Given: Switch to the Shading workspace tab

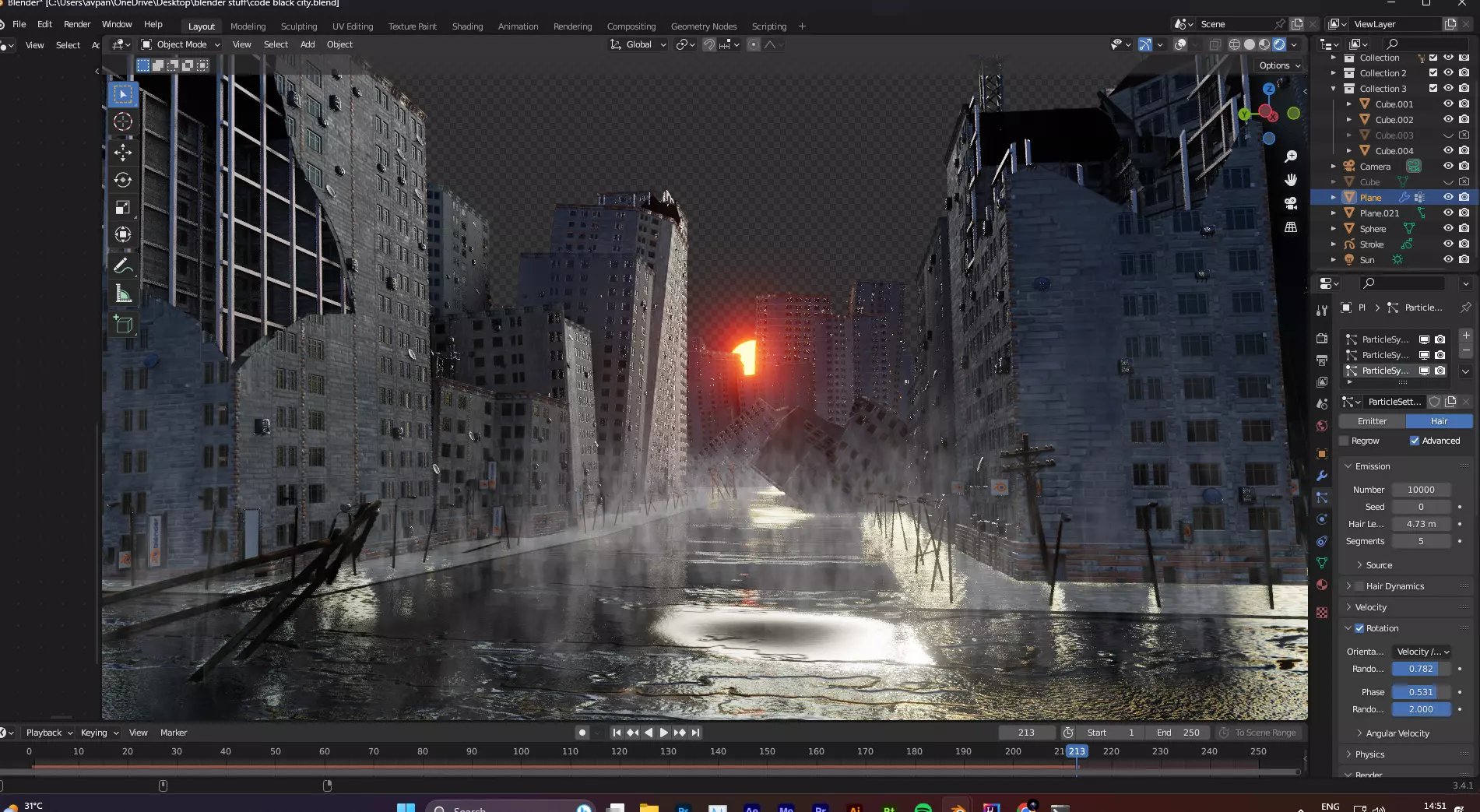Looking at the screenshot, I should tap(467, 26).
